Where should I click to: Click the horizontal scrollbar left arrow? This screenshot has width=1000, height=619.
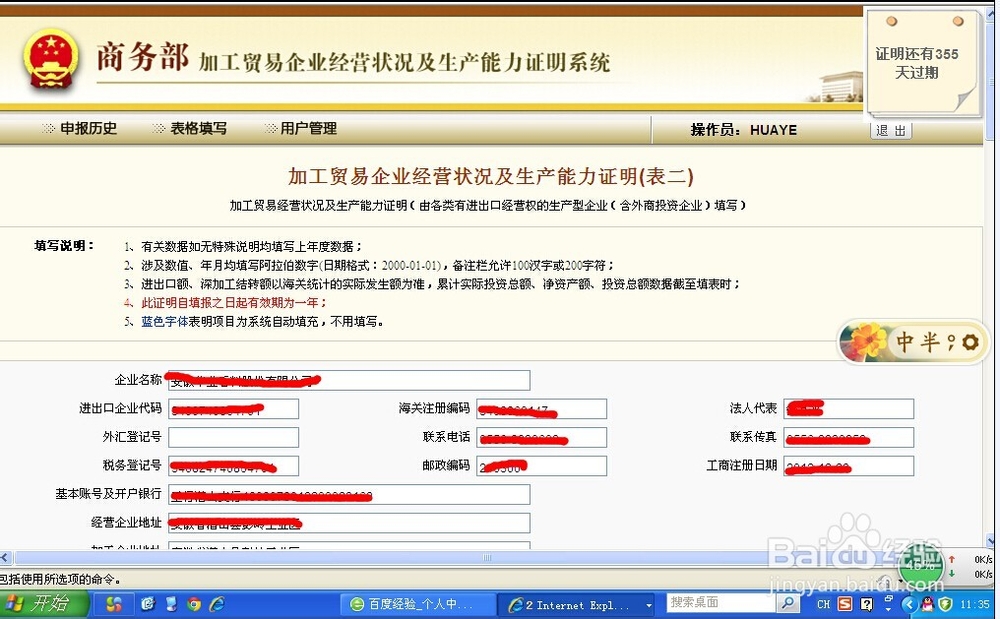5,558
